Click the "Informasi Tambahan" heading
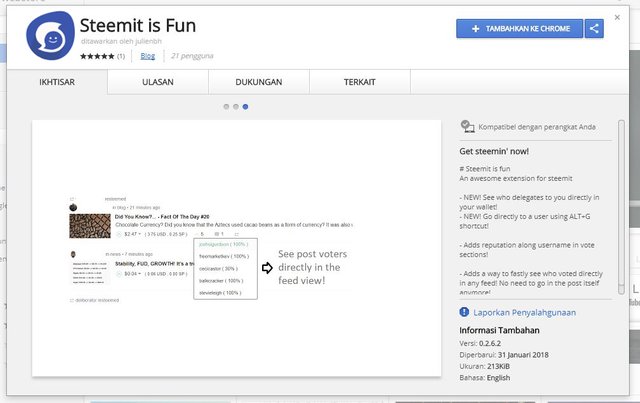 (499, 330)
